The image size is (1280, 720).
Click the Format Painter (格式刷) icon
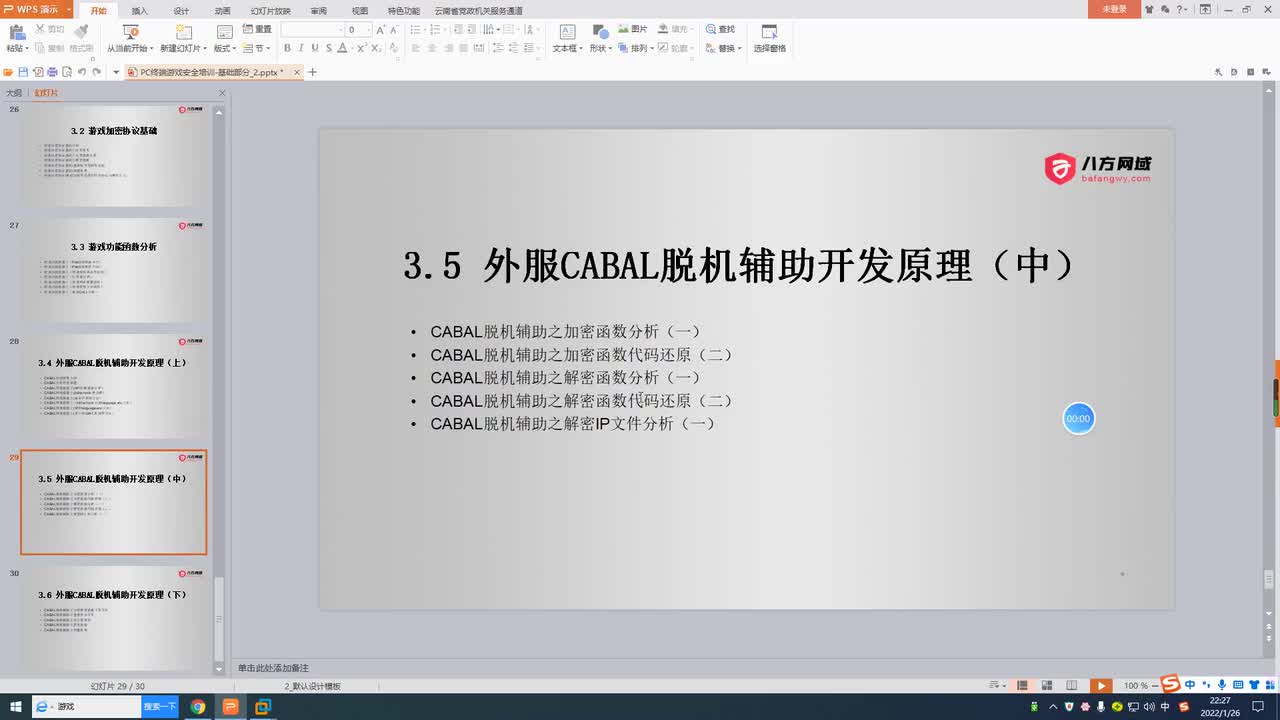pos(81,32)
